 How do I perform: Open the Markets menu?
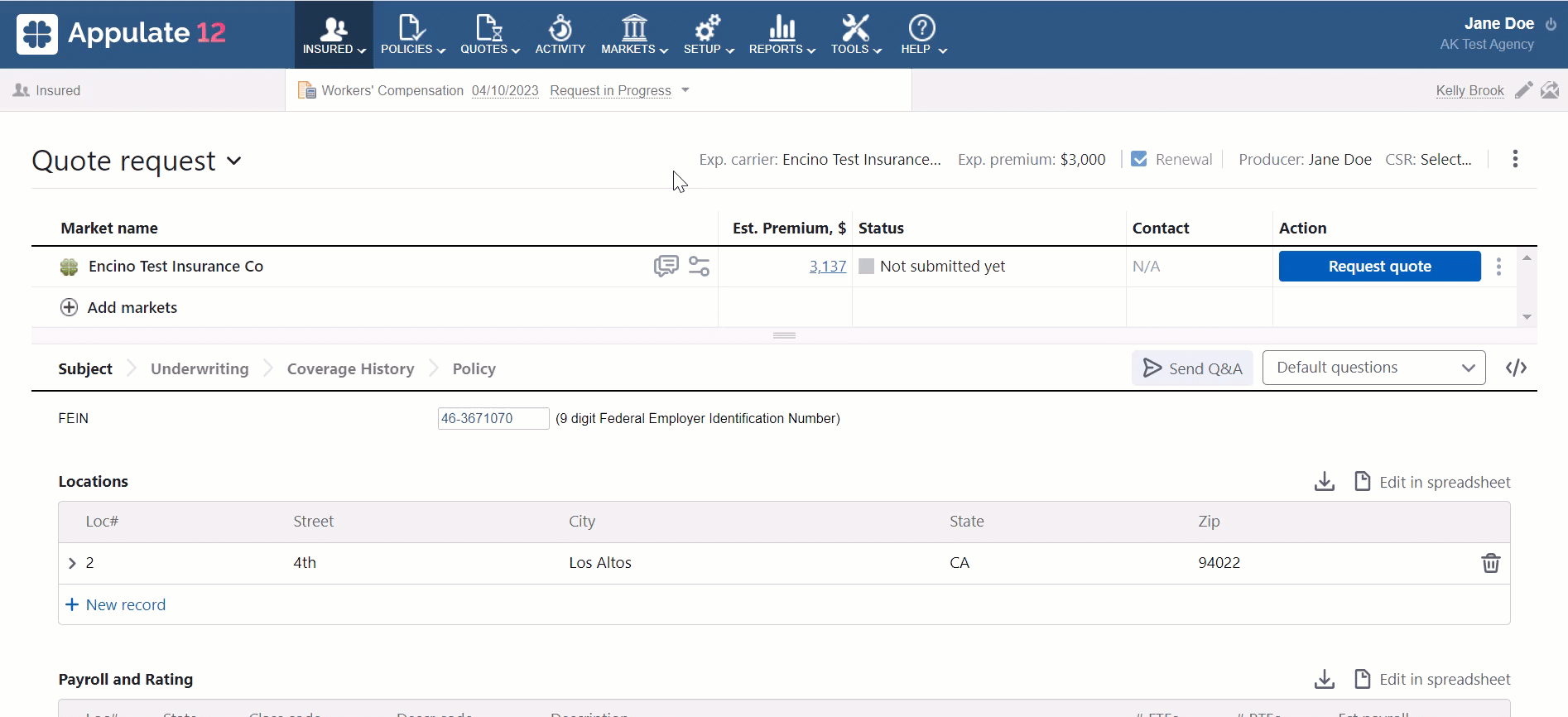[634, 35]
